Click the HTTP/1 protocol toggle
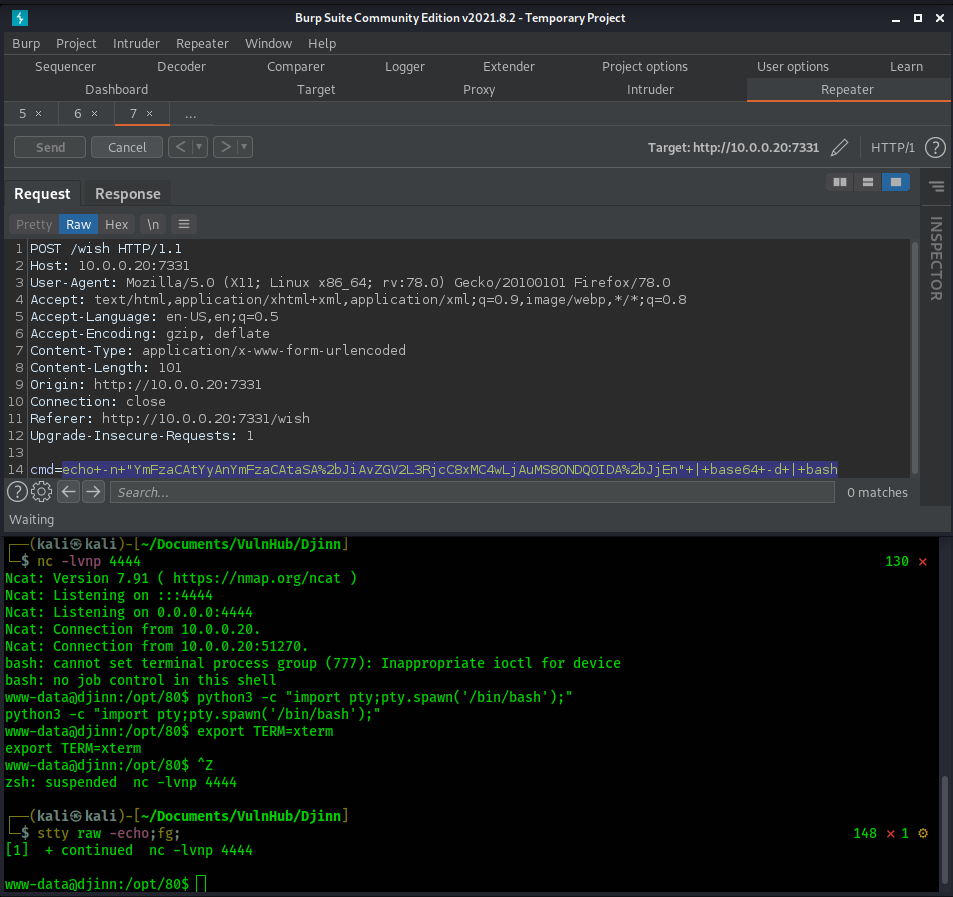This screenshot has height=897, width=953. (x=892, y=148)
